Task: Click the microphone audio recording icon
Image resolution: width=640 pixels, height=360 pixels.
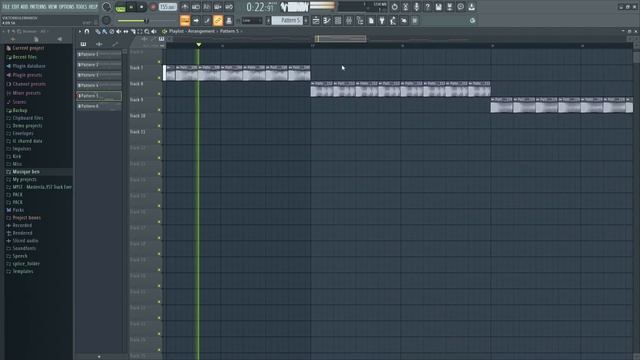Action: [x=416, y=7]
